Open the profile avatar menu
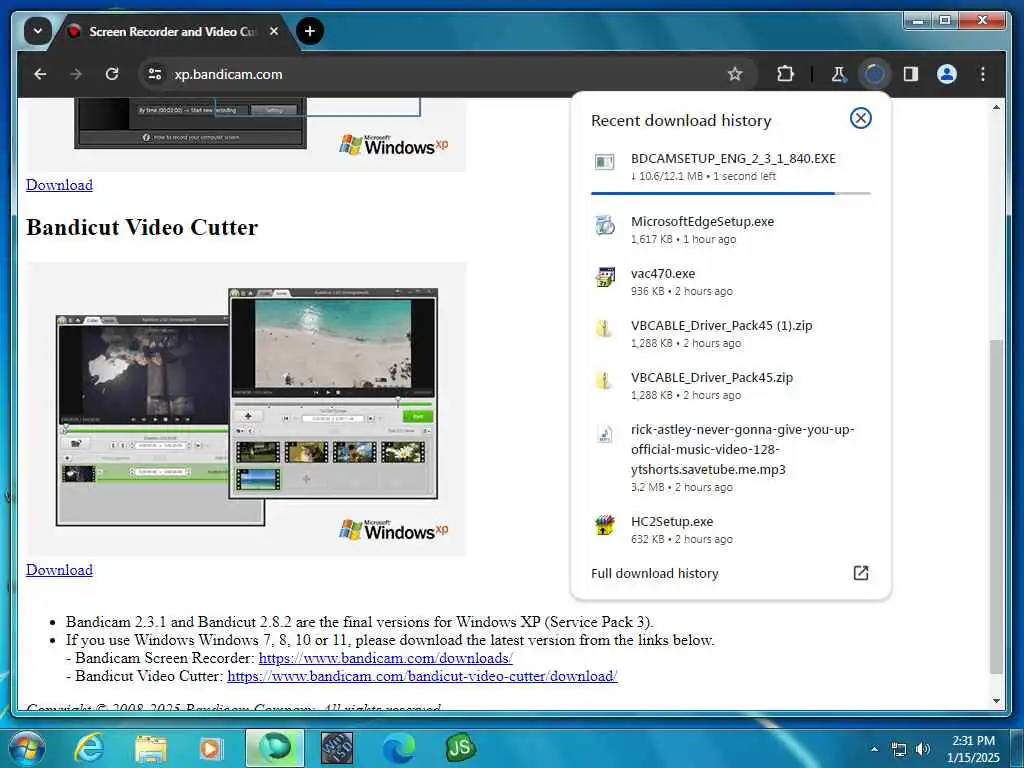Screen dimensions: 1024x768 (x=946, y=74)
